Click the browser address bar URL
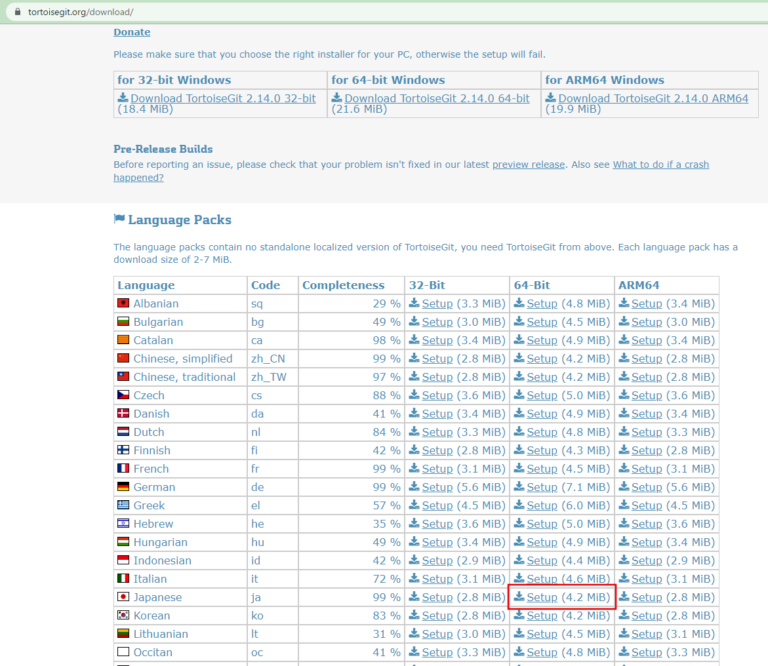Viewport: 768px width, 666px height. 71,12
